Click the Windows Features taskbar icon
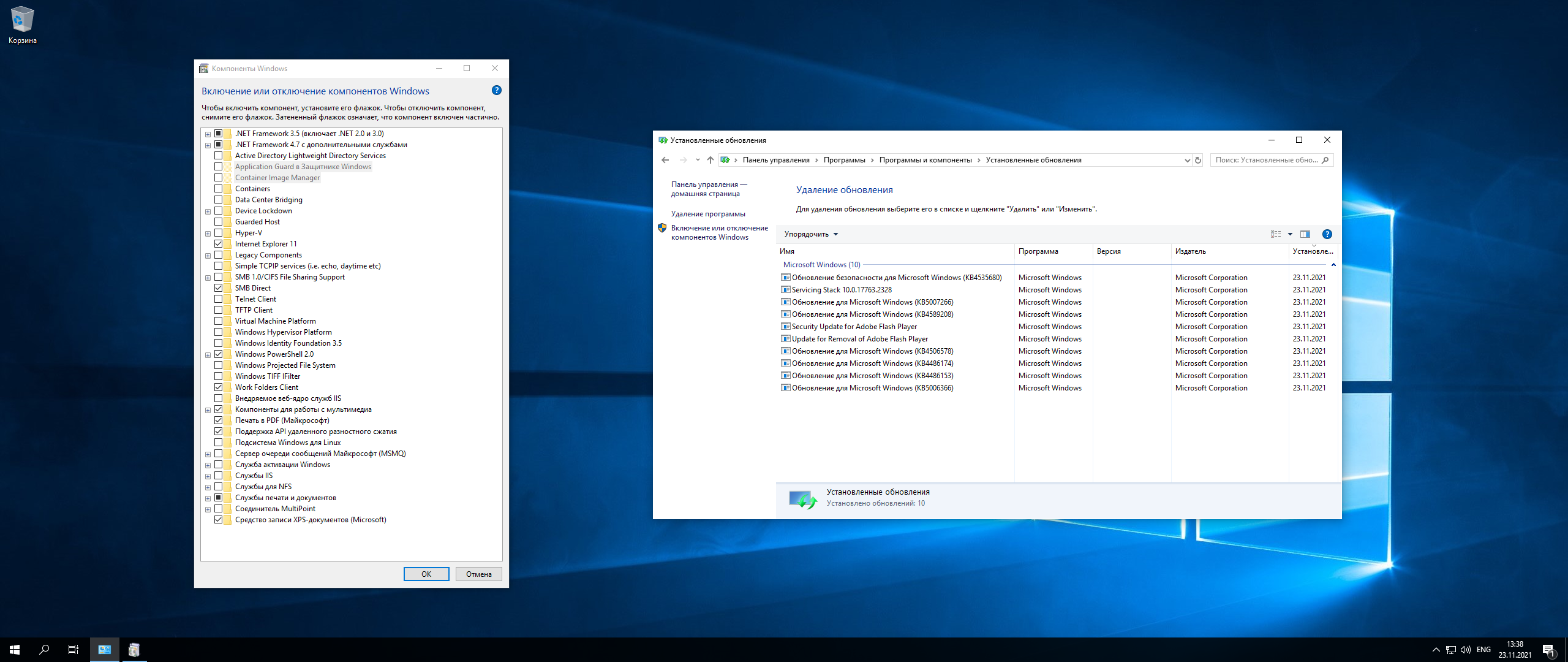 (x=134, y=650)
